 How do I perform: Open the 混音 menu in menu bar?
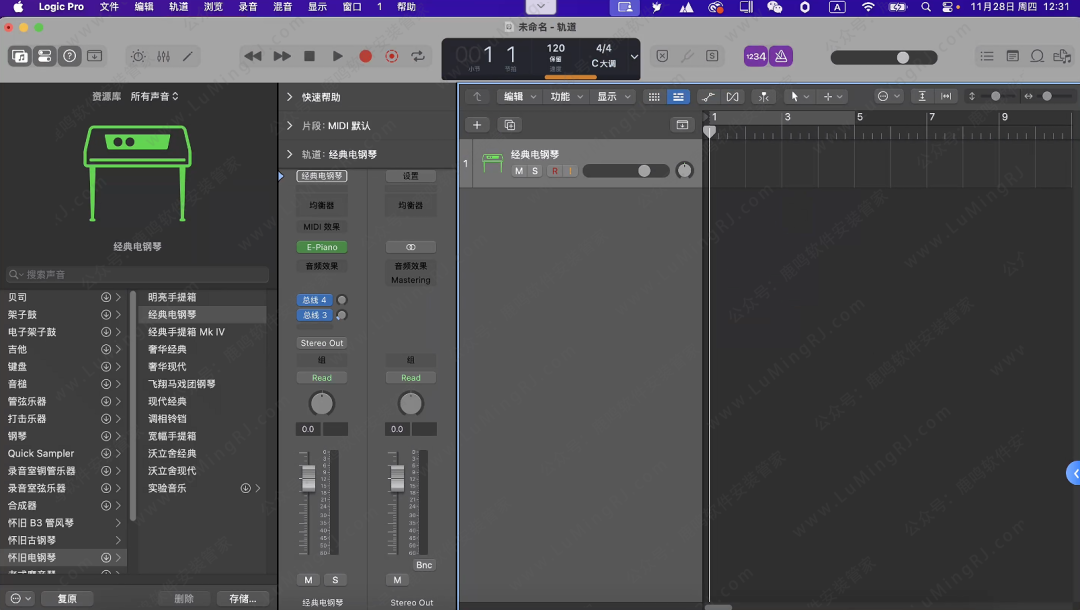pyautogui.click(x=281, y=7)
